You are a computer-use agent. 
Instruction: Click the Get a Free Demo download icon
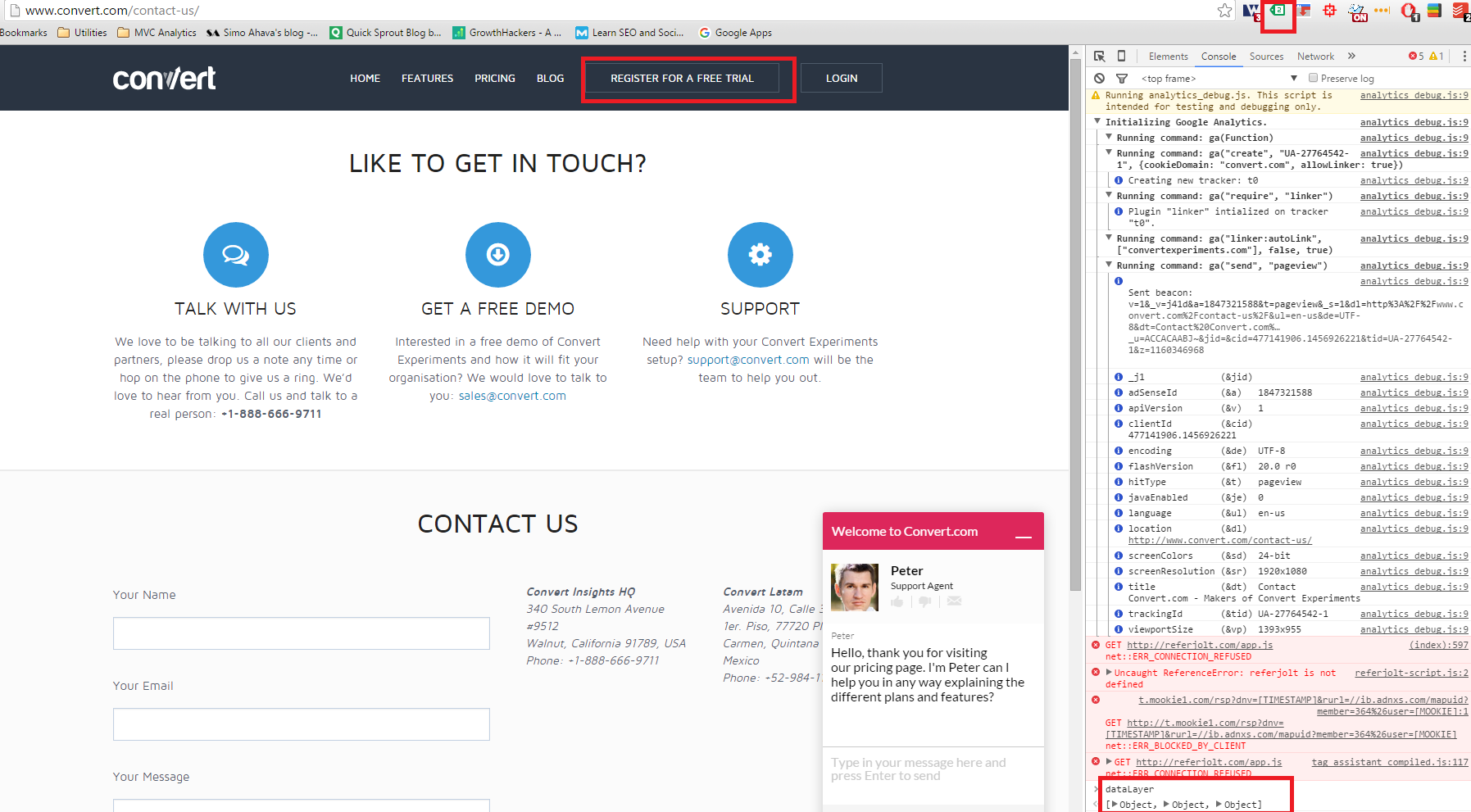pos(498,255)
